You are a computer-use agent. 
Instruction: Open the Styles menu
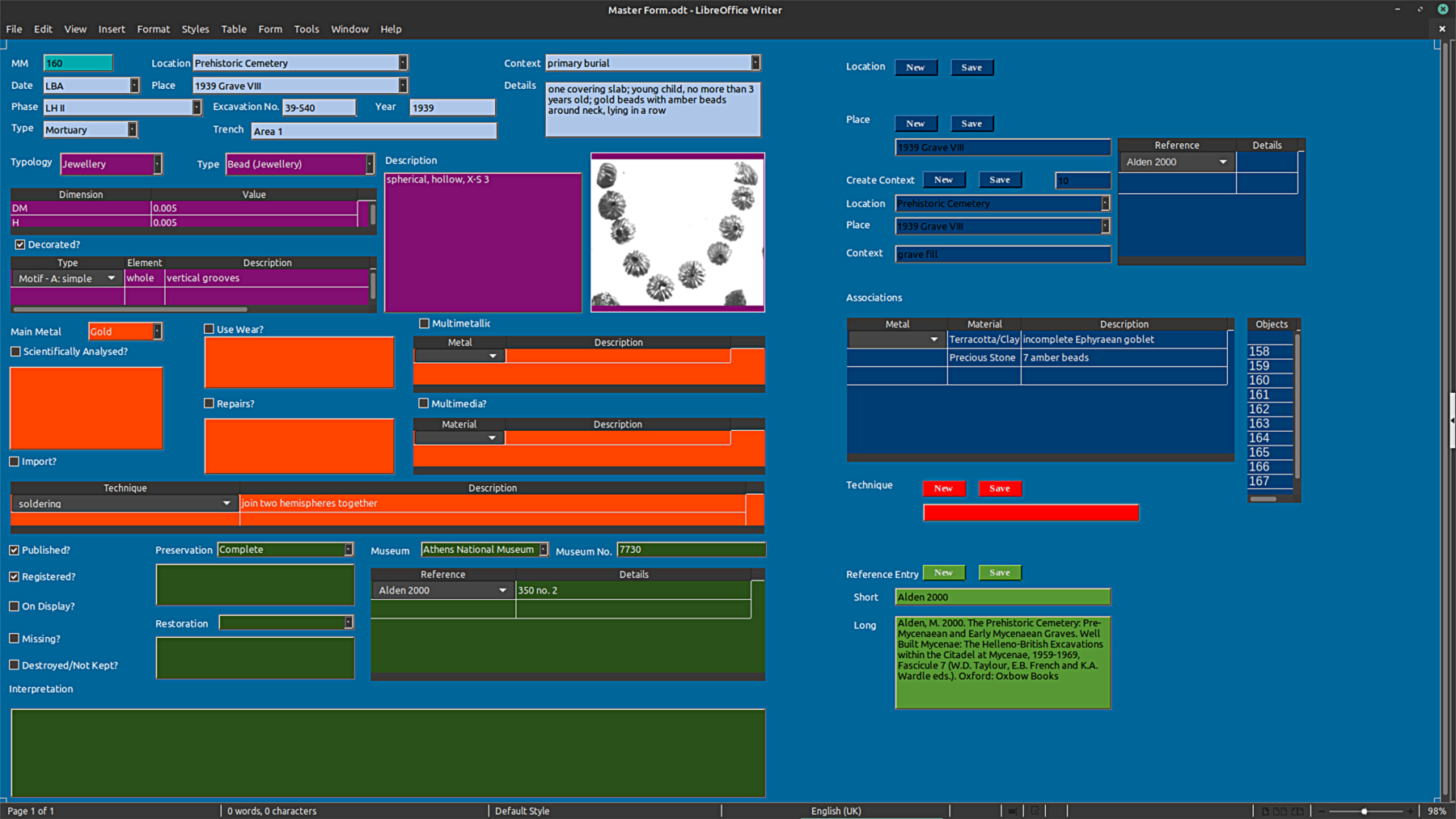tap(195, 29)
